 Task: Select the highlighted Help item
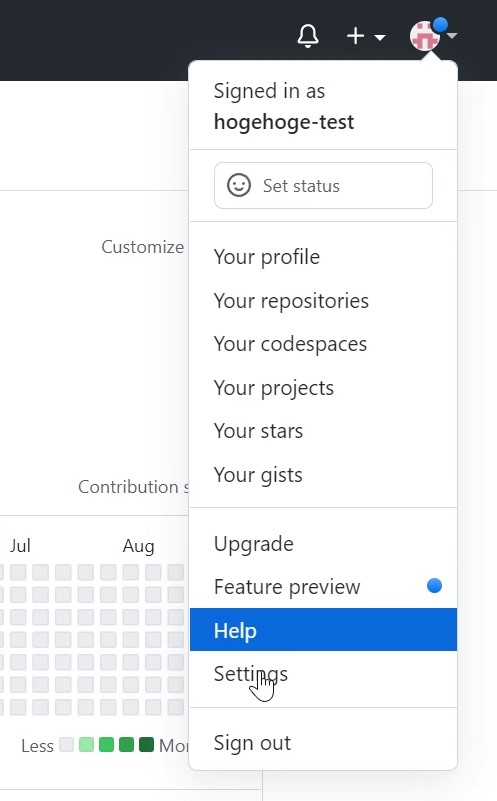(x=323, y=630)
